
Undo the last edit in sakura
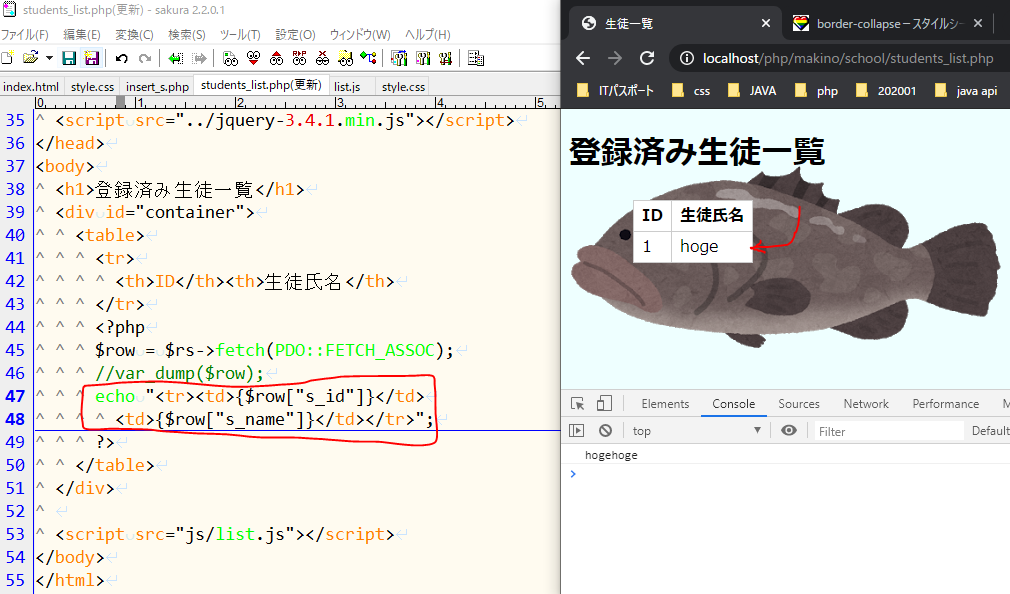pyautogui.click(x=122, y=59)
